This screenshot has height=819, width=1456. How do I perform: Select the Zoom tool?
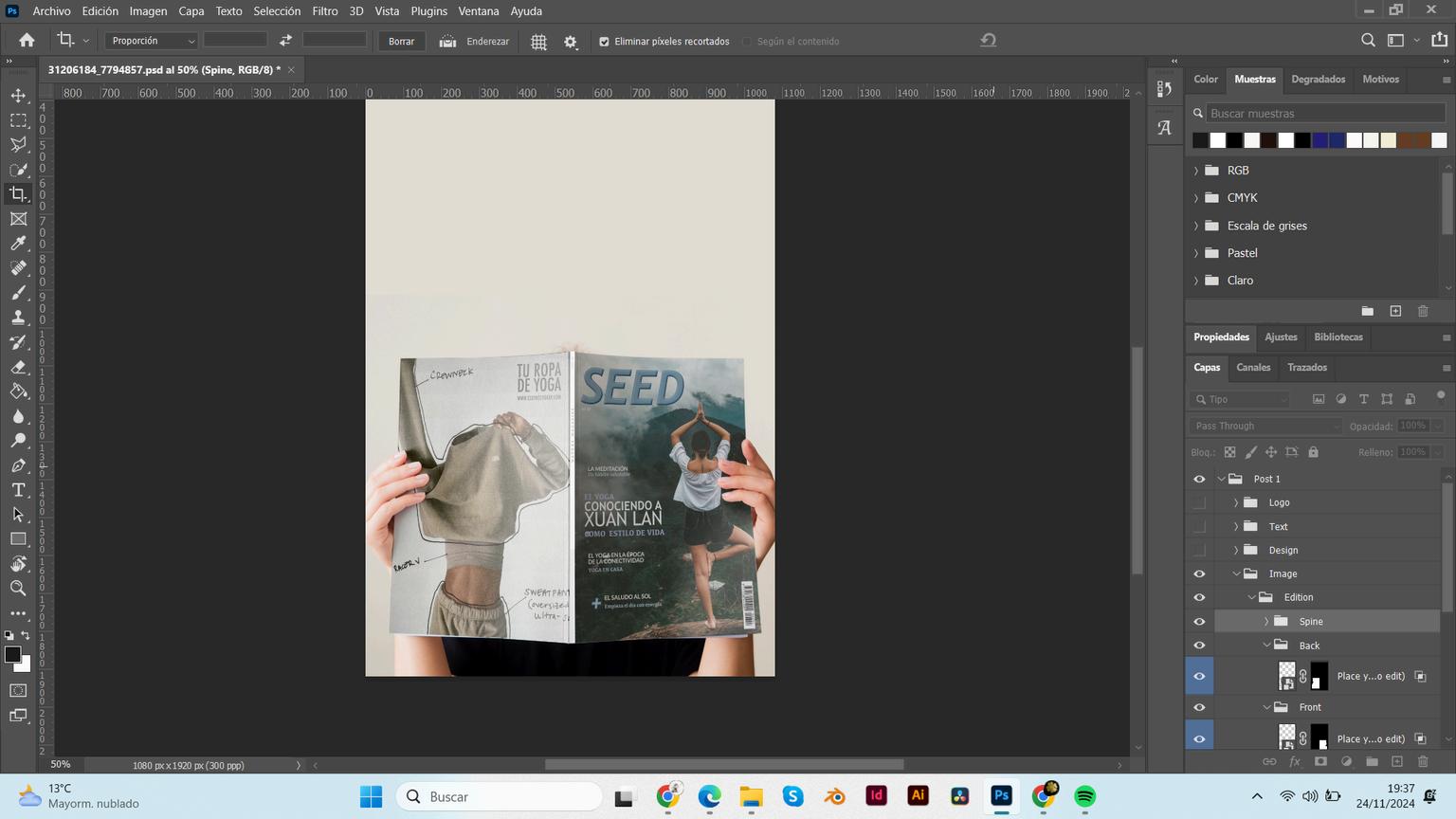click(x=18, y=589)
